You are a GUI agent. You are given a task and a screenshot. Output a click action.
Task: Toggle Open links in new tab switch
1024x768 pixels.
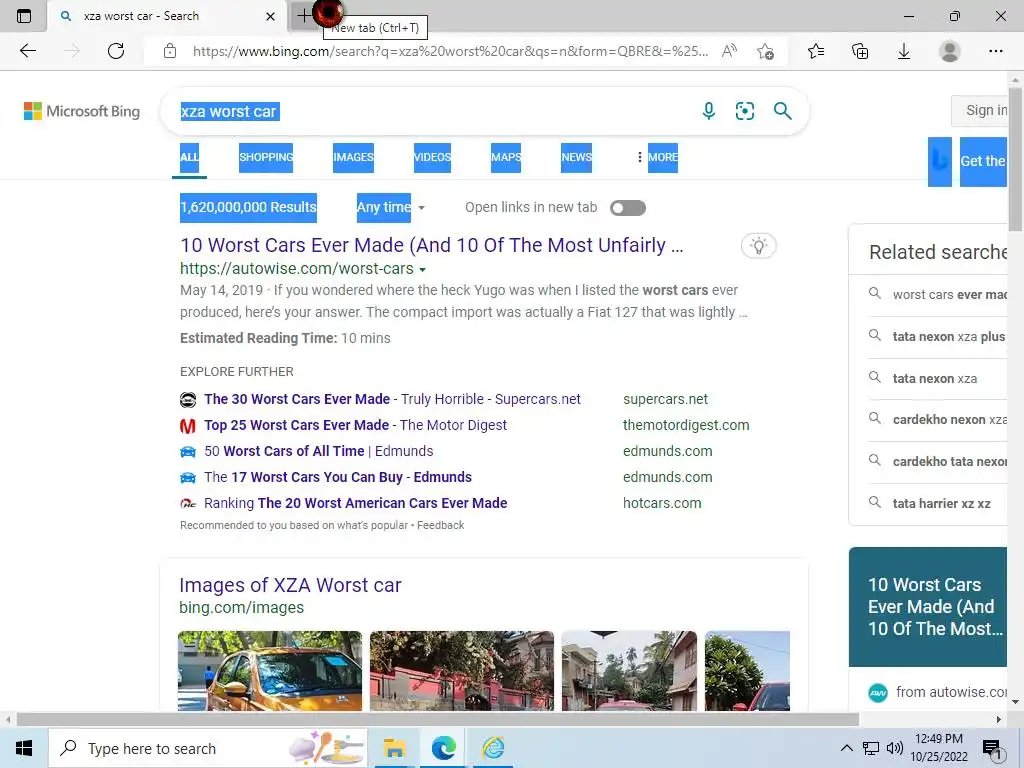tap(628, 208)
